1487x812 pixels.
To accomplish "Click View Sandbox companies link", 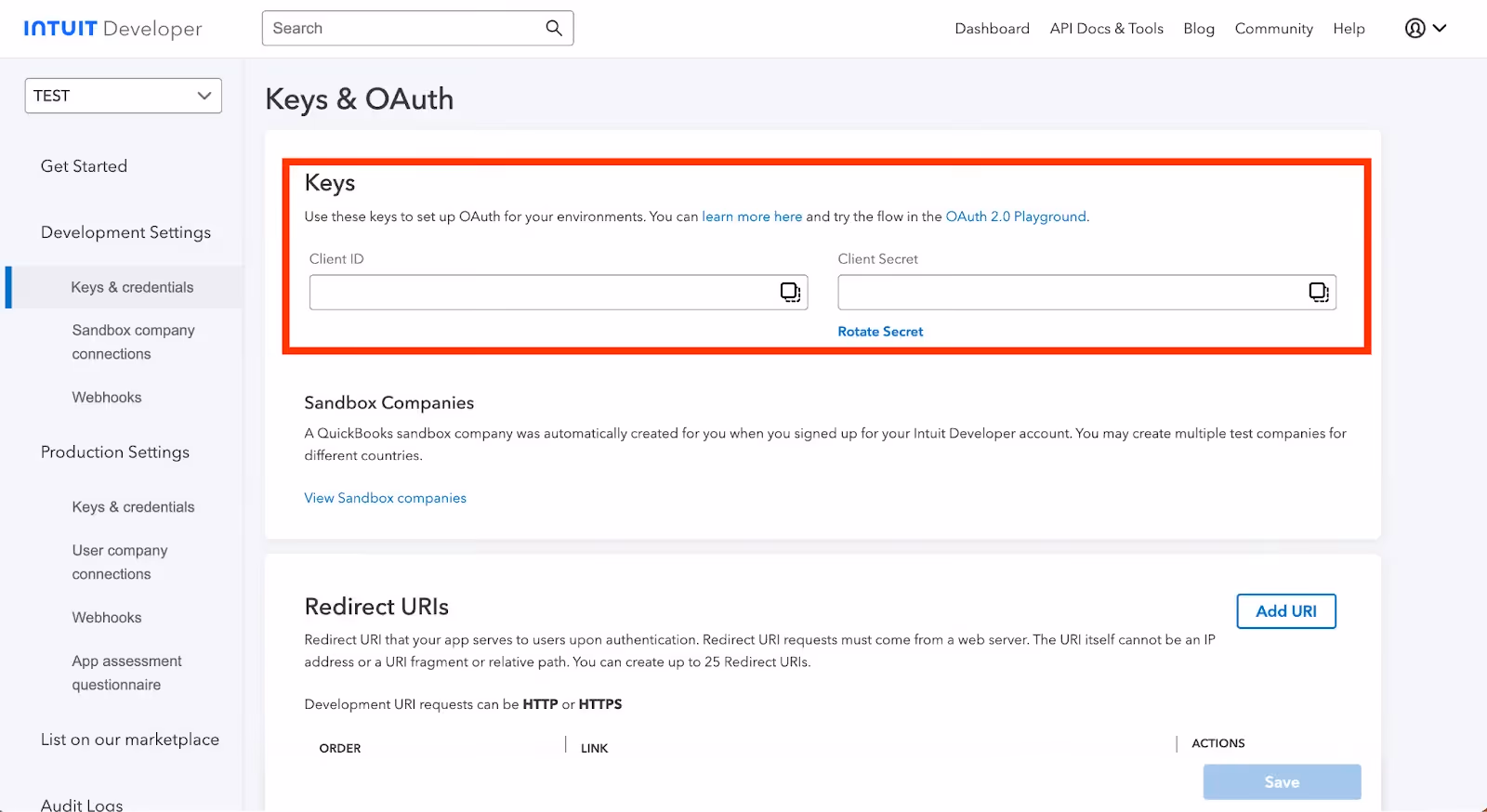I will click(385, 498).
